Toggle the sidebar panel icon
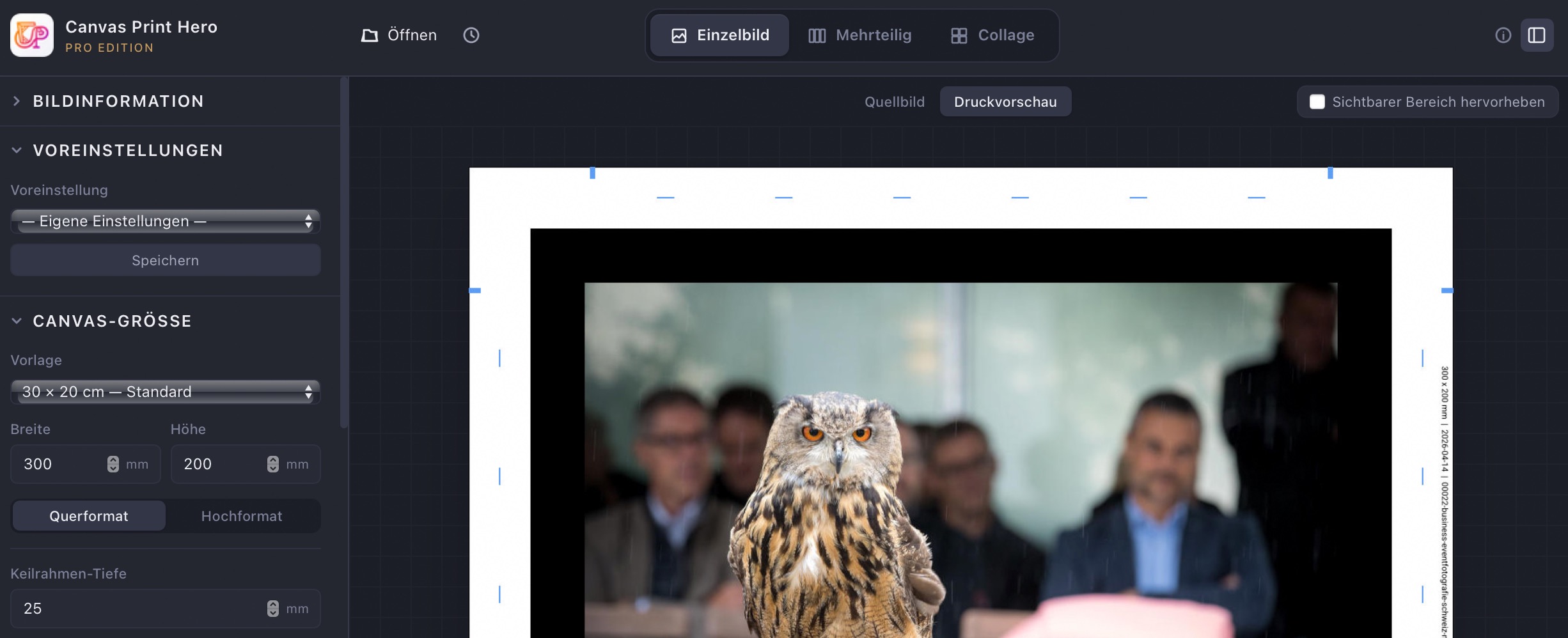The width and height of the screenshot is (1568, 638). tap(1537, 35)
